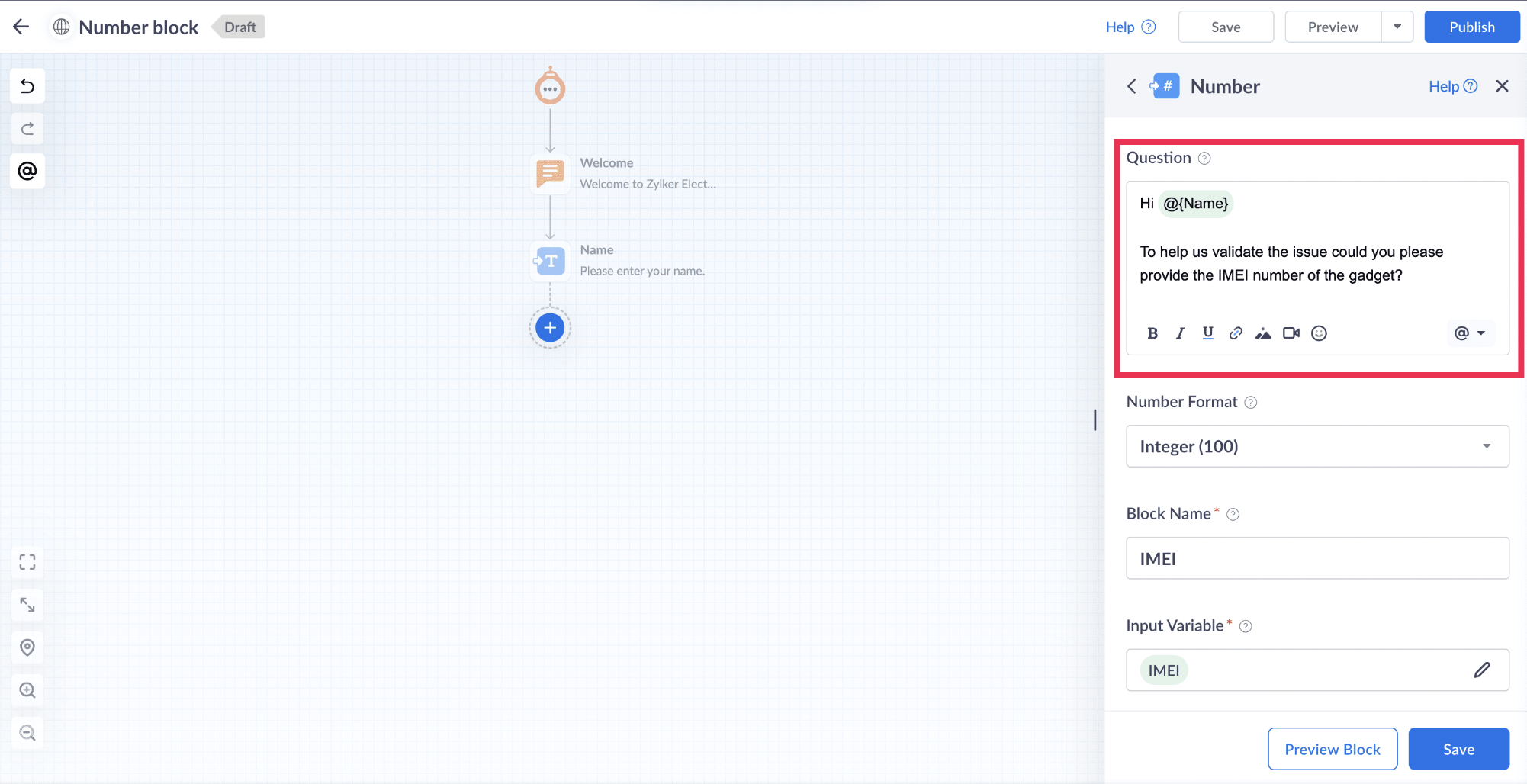Click the Block Name input field
The height and width of the screenshot is (784, 1527).
tap(1317, 558)
